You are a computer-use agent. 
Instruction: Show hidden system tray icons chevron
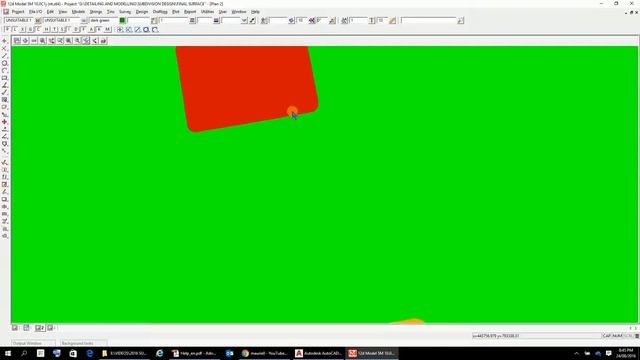click(x=576, y=353)
